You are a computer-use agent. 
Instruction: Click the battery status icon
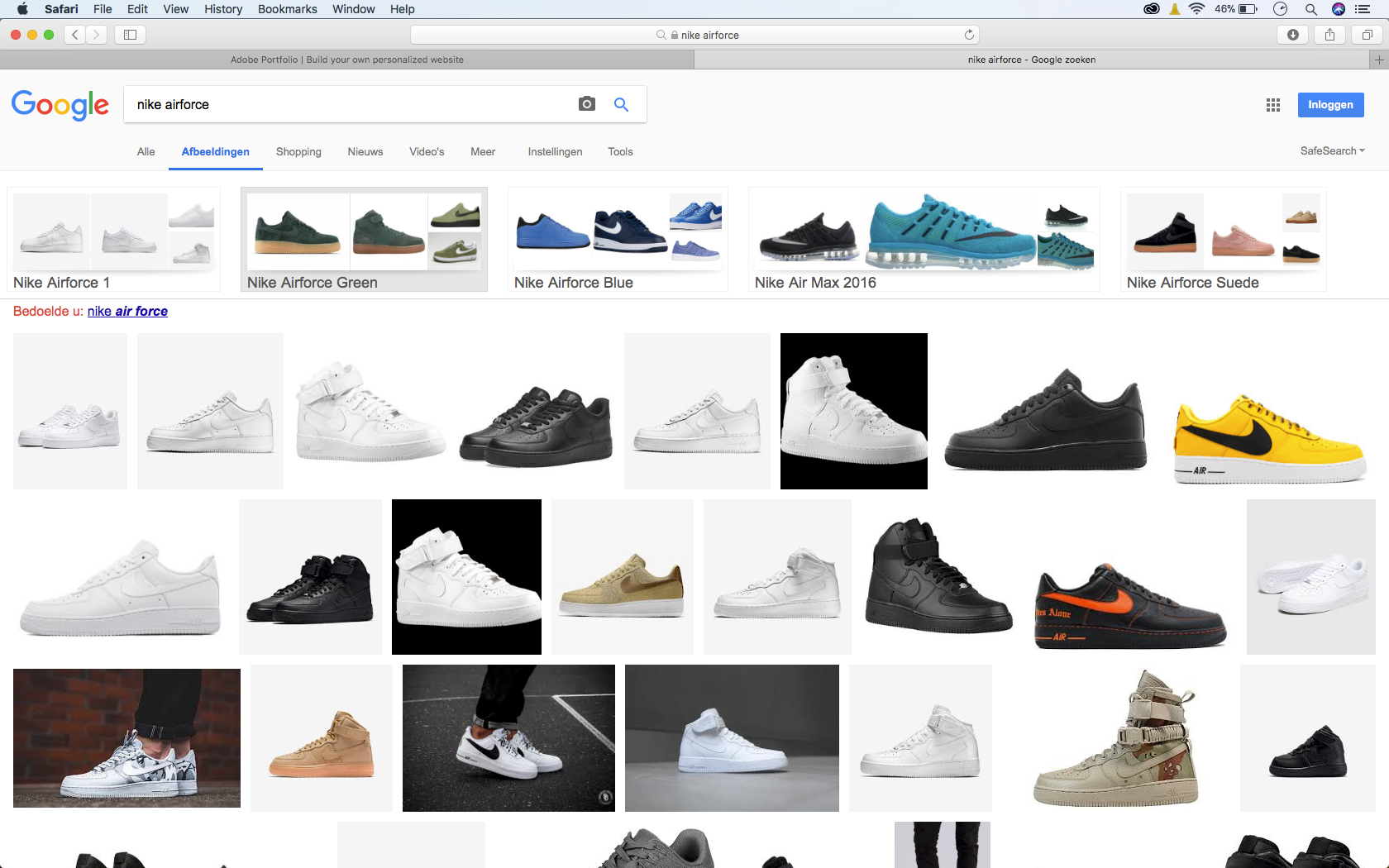point(1248,9)
